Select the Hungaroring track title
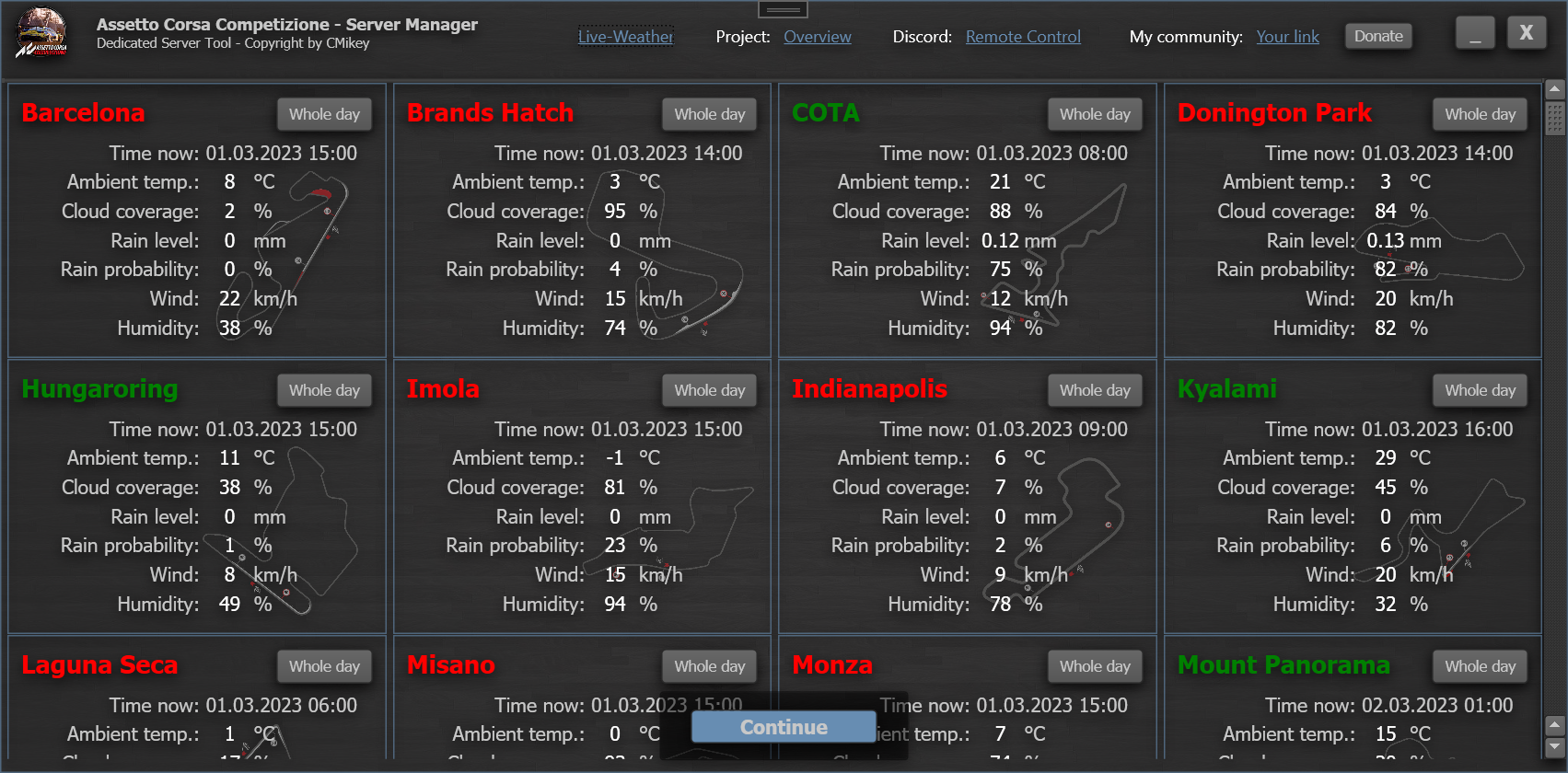Viewport: 1568px width, 773px height. coord(99,389)
